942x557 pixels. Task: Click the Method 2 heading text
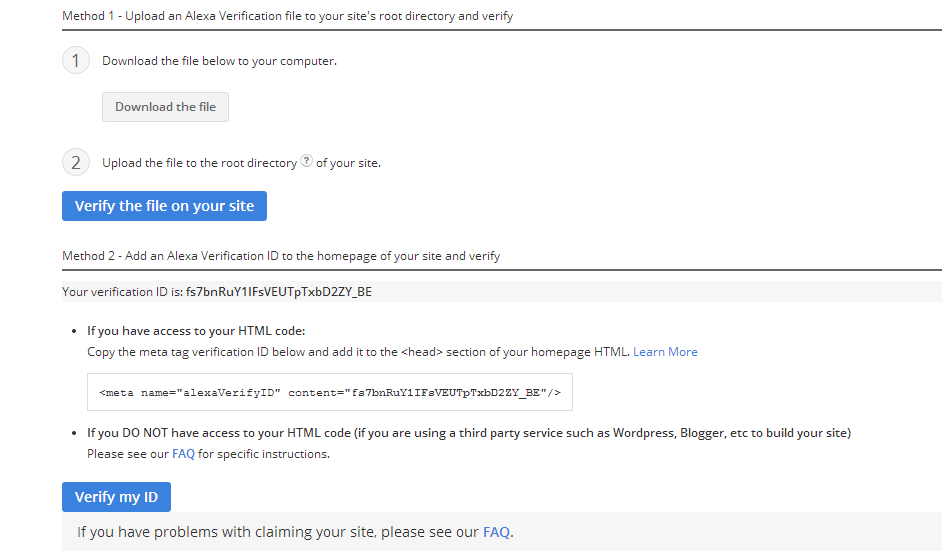pos(281,256)
